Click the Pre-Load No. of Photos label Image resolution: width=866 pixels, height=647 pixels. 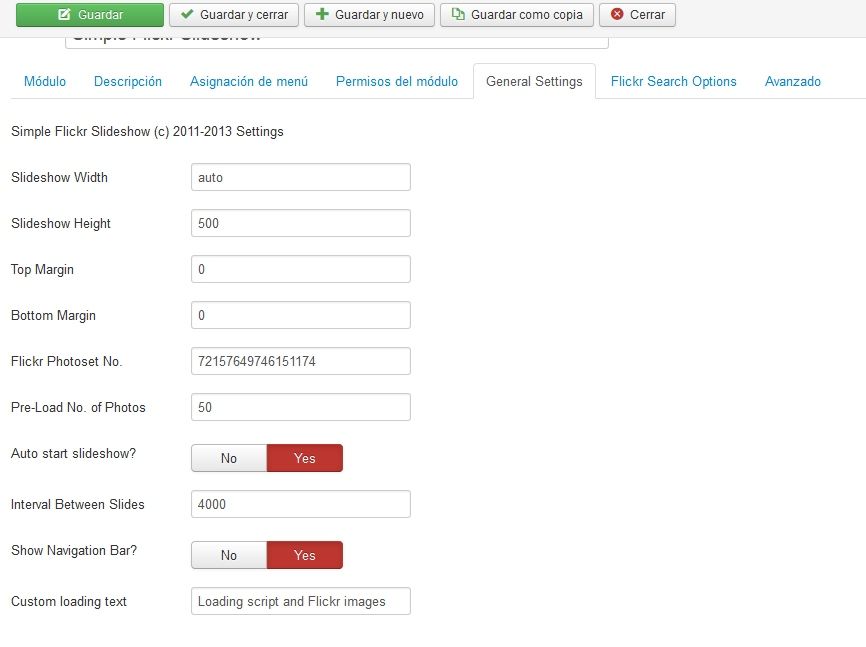pos(78,407)
